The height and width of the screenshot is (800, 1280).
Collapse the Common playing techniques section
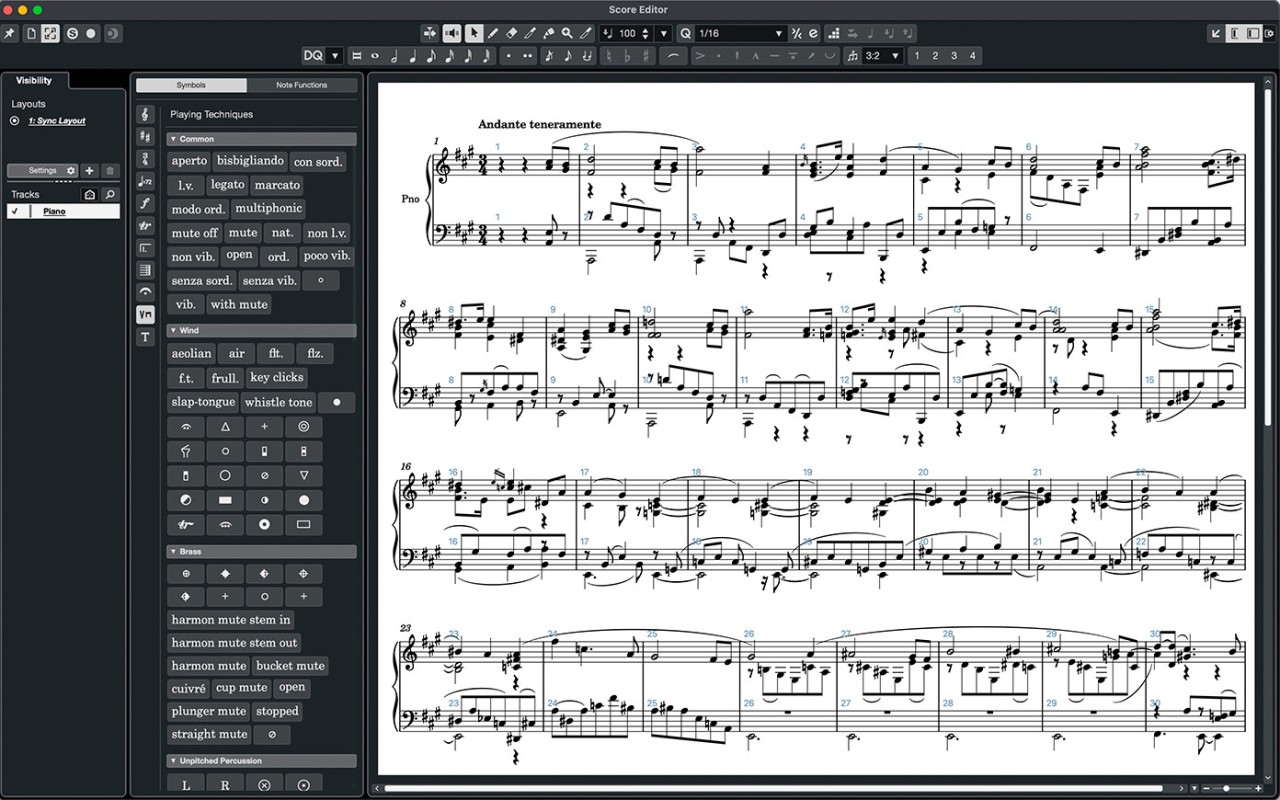click(172, 138)
